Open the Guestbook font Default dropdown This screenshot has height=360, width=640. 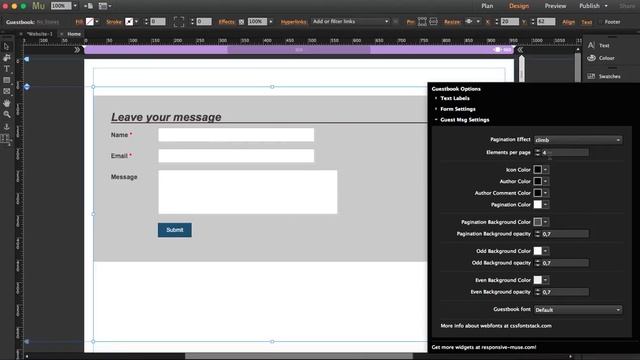click(578, 310)
